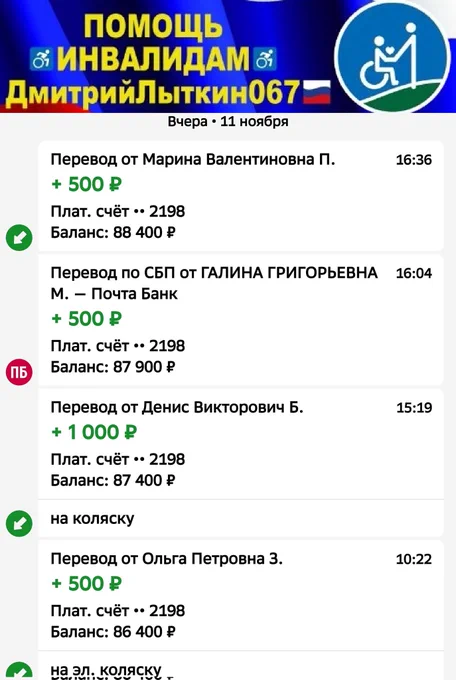Image resolution: width=456 pixels, height=680 pixels.
Task: Tap the wheelchair helper logo in the banner
Action: (x=393, y=57)
